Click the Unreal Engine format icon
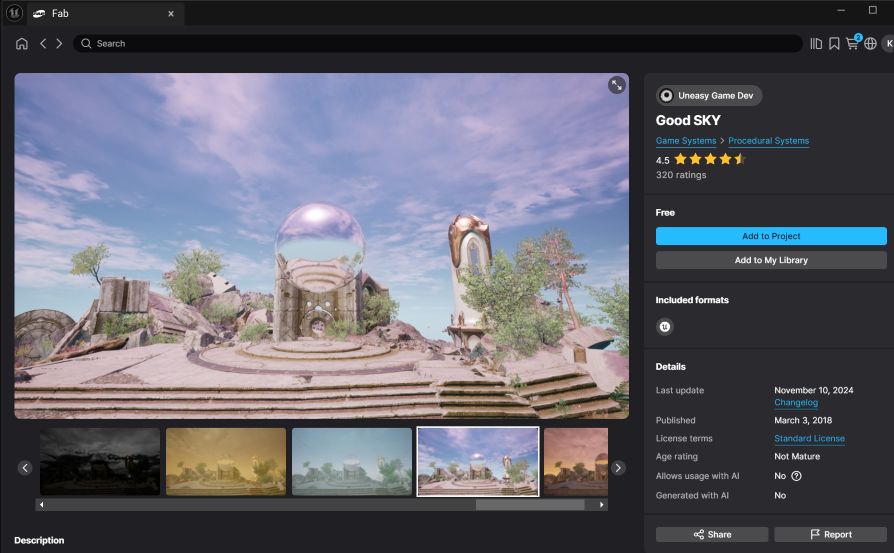Viewport: 894px width, 553px height. click(665, 326)
